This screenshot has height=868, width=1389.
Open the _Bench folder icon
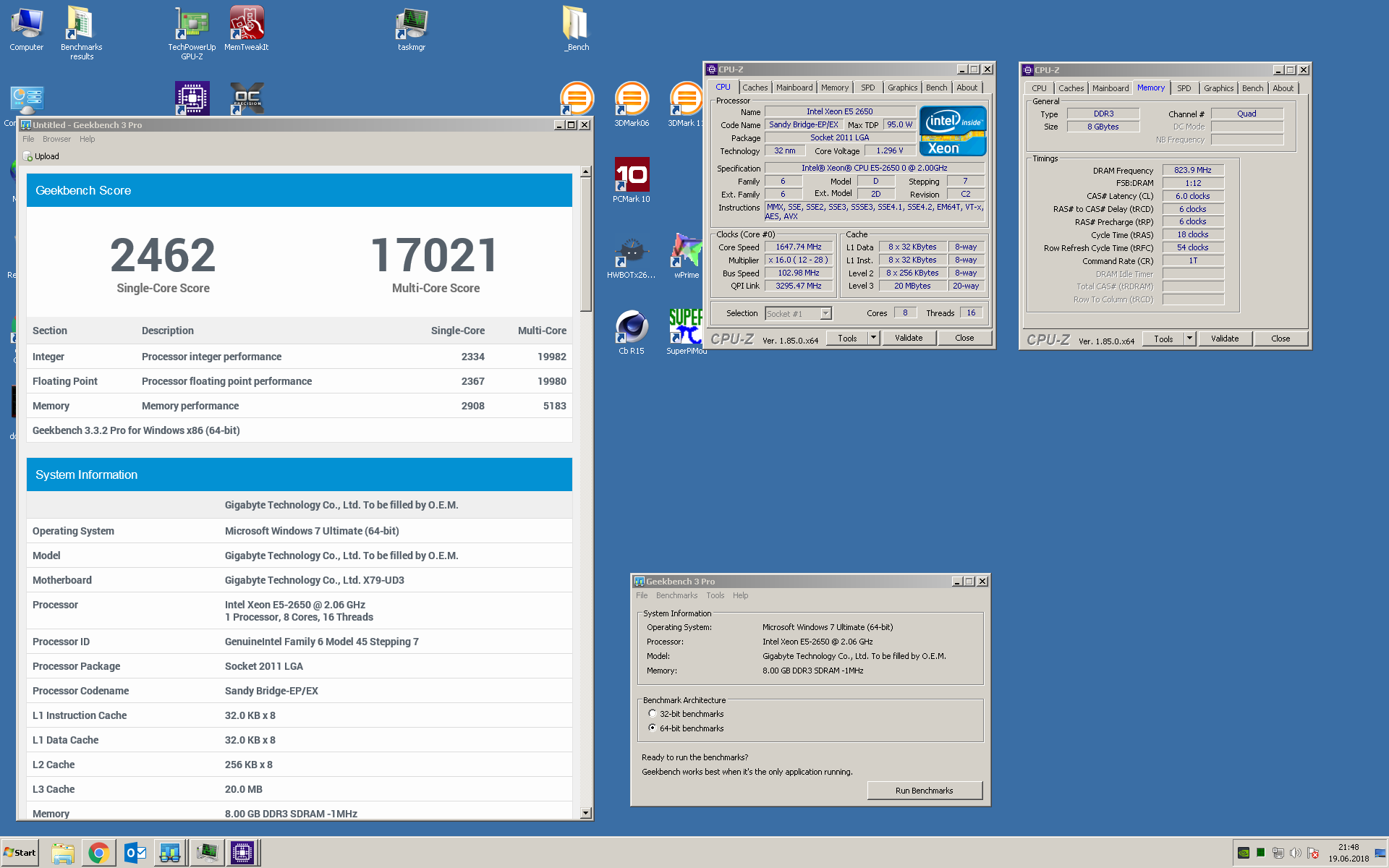(577, 29)
